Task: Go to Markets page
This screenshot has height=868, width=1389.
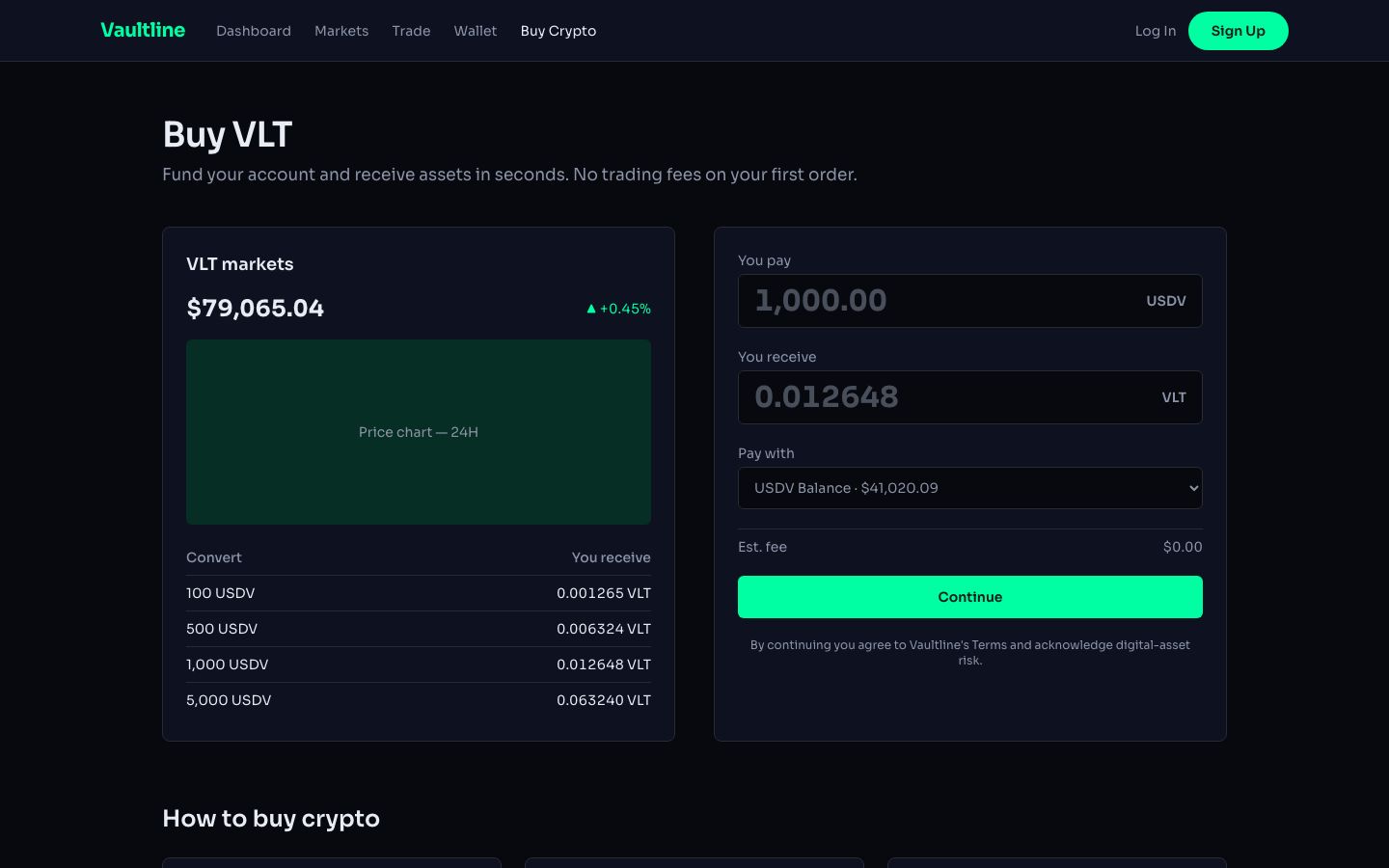Action: pyautogui.click(x=341, y=31)
